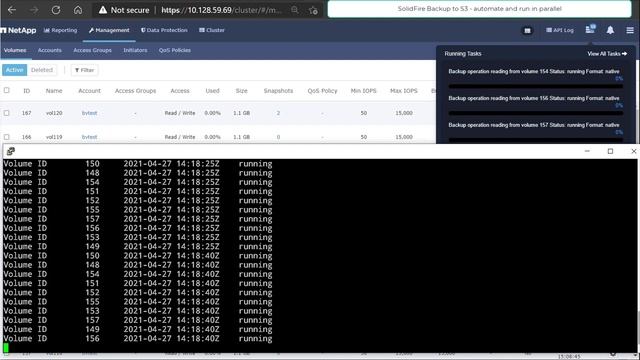This screenshot has width=640, height=360.
Task: Maximize the terminal window
Action: coord(610,151)
